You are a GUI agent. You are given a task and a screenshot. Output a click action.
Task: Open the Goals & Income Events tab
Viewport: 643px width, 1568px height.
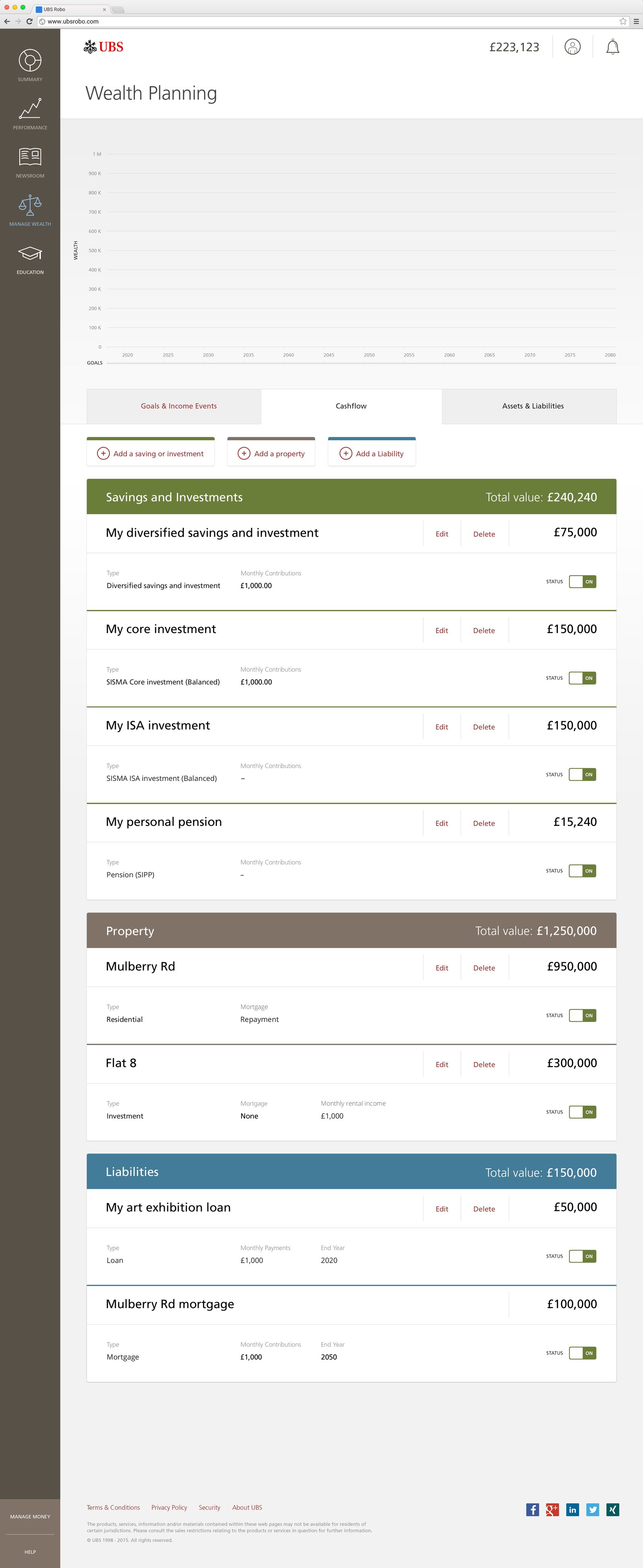[178, 406]
